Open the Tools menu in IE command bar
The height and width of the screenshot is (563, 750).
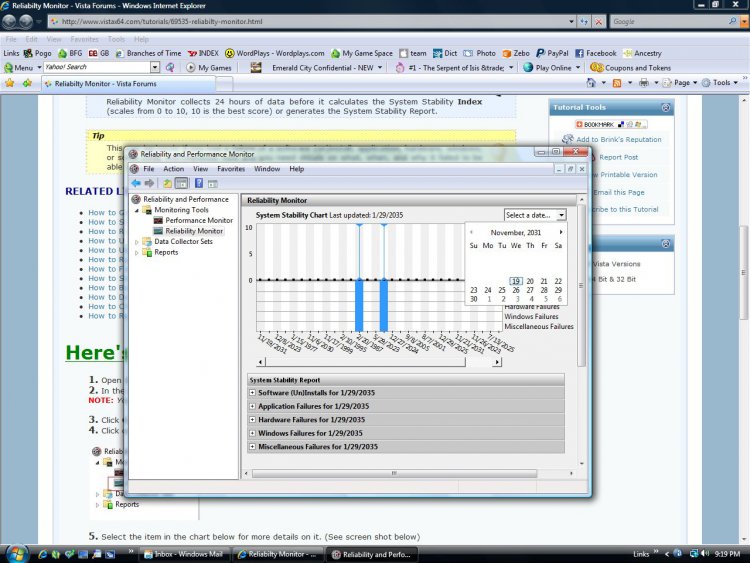click(720, 83)
